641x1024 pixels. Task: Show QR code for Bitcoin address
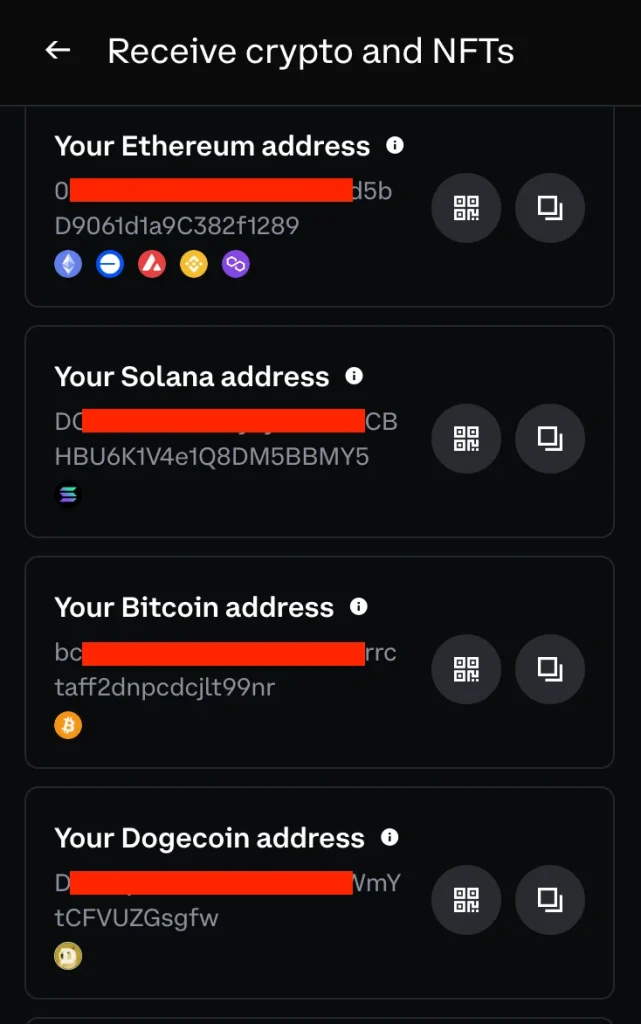[466, 669]
